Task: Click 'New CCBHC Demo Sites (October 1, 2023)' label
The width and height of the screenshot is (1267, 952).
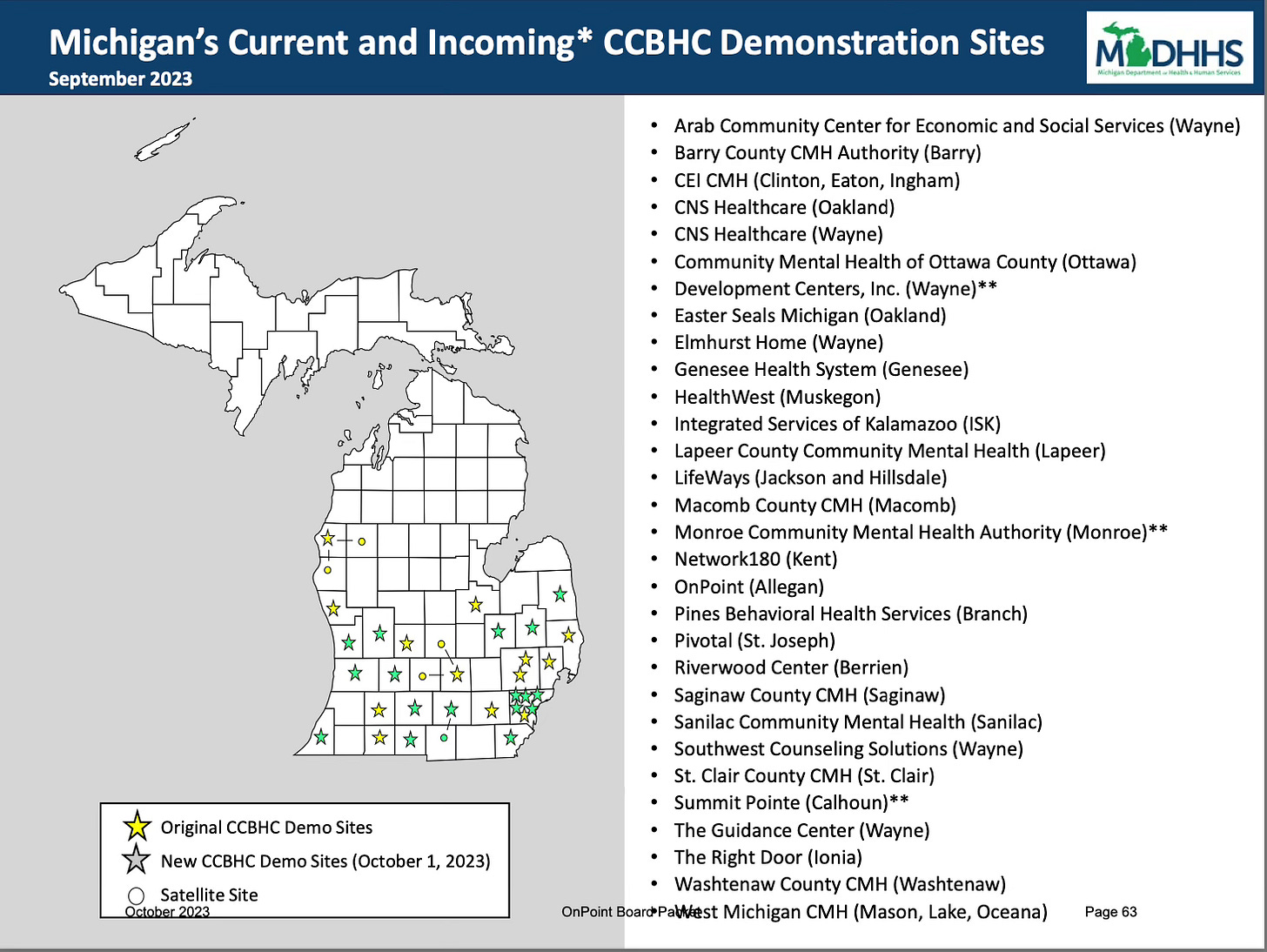Action: point(325,861)
